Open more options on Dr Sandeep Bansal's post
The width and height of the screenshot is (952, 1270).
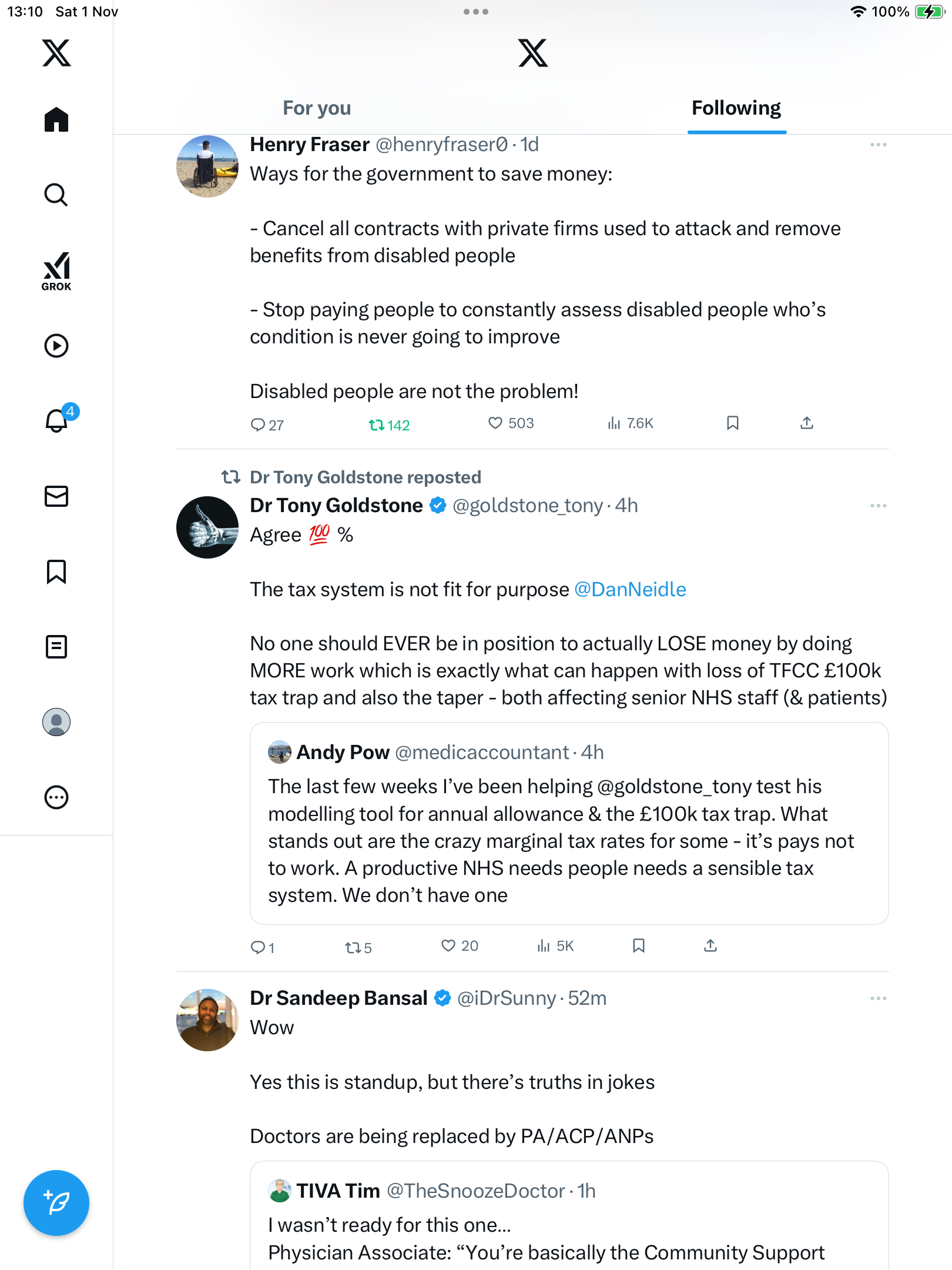[878, 998]
